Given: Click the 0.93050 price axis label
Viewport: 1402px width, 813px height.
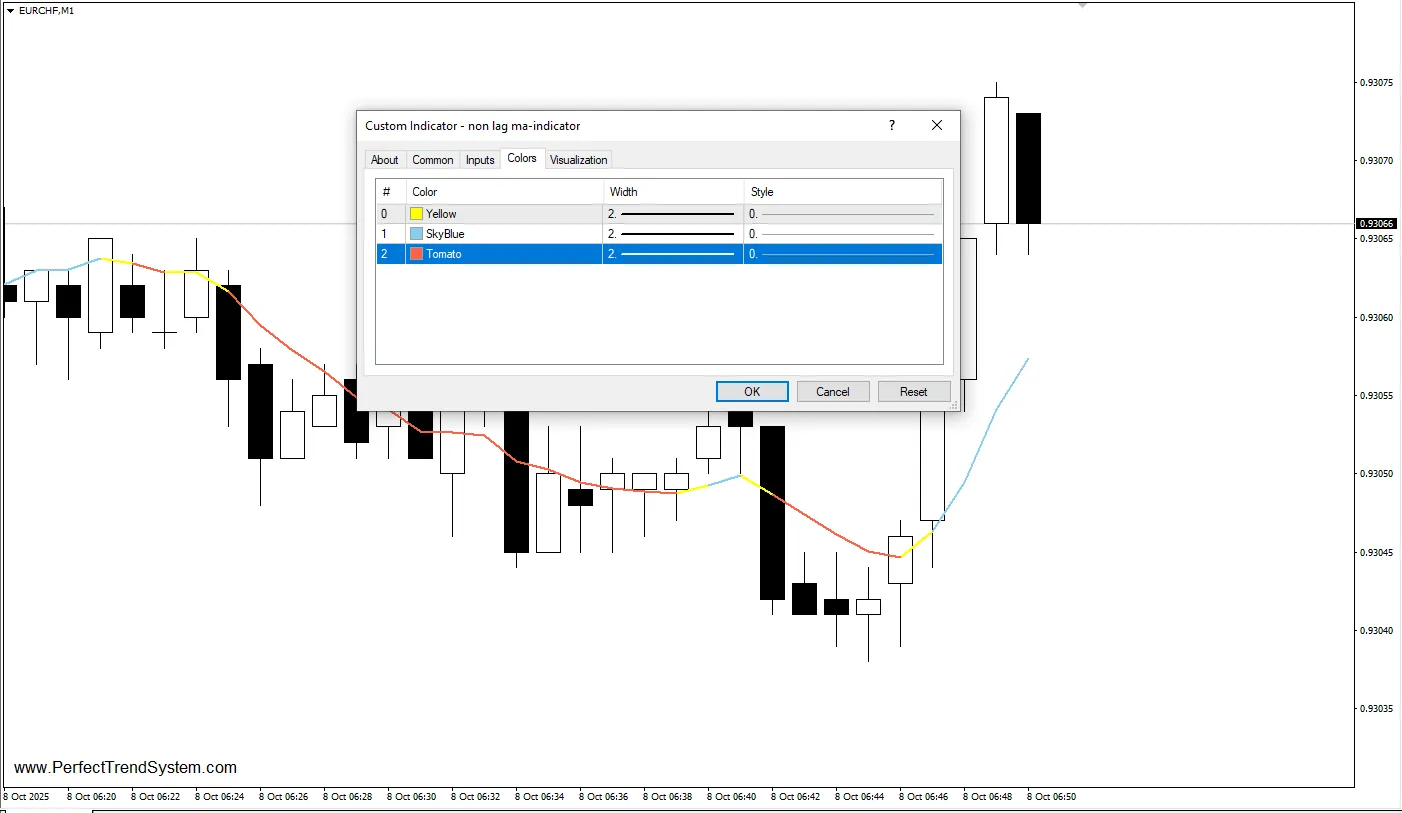Looking at the screenshot, I should (x=1377, y=473).
